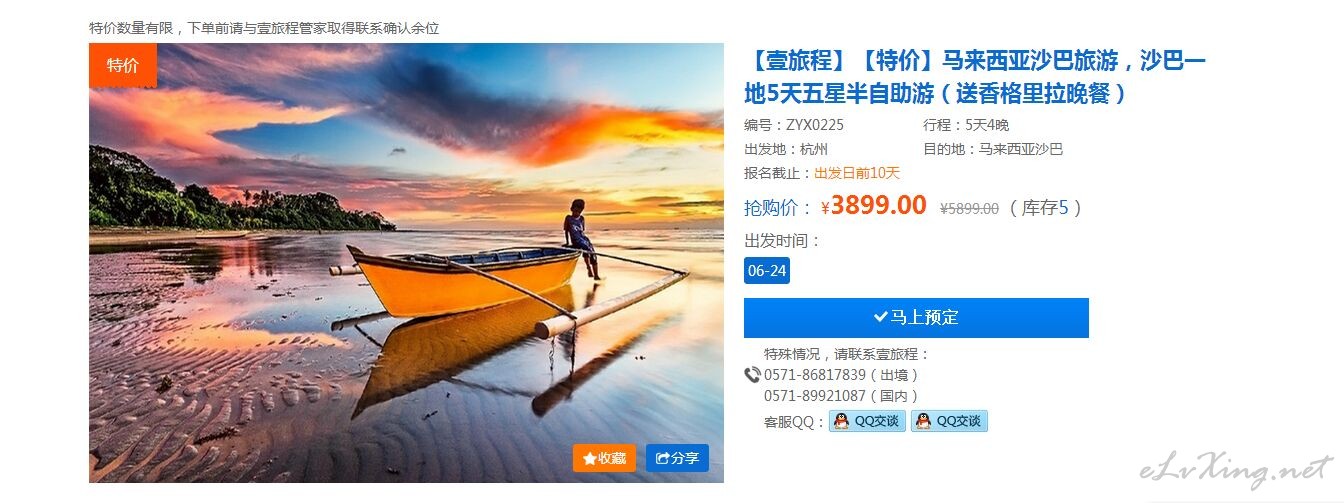Click the first QQ penguin icon
The height and width of the screenshot is (503, 1344).
point(841,421)
